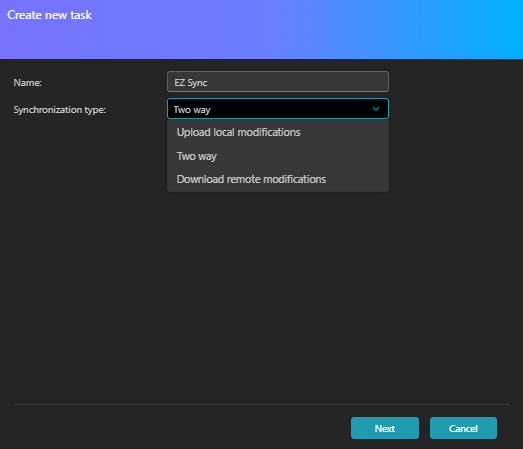
Task: Click the gradient header banner
Action: [262, 29]
